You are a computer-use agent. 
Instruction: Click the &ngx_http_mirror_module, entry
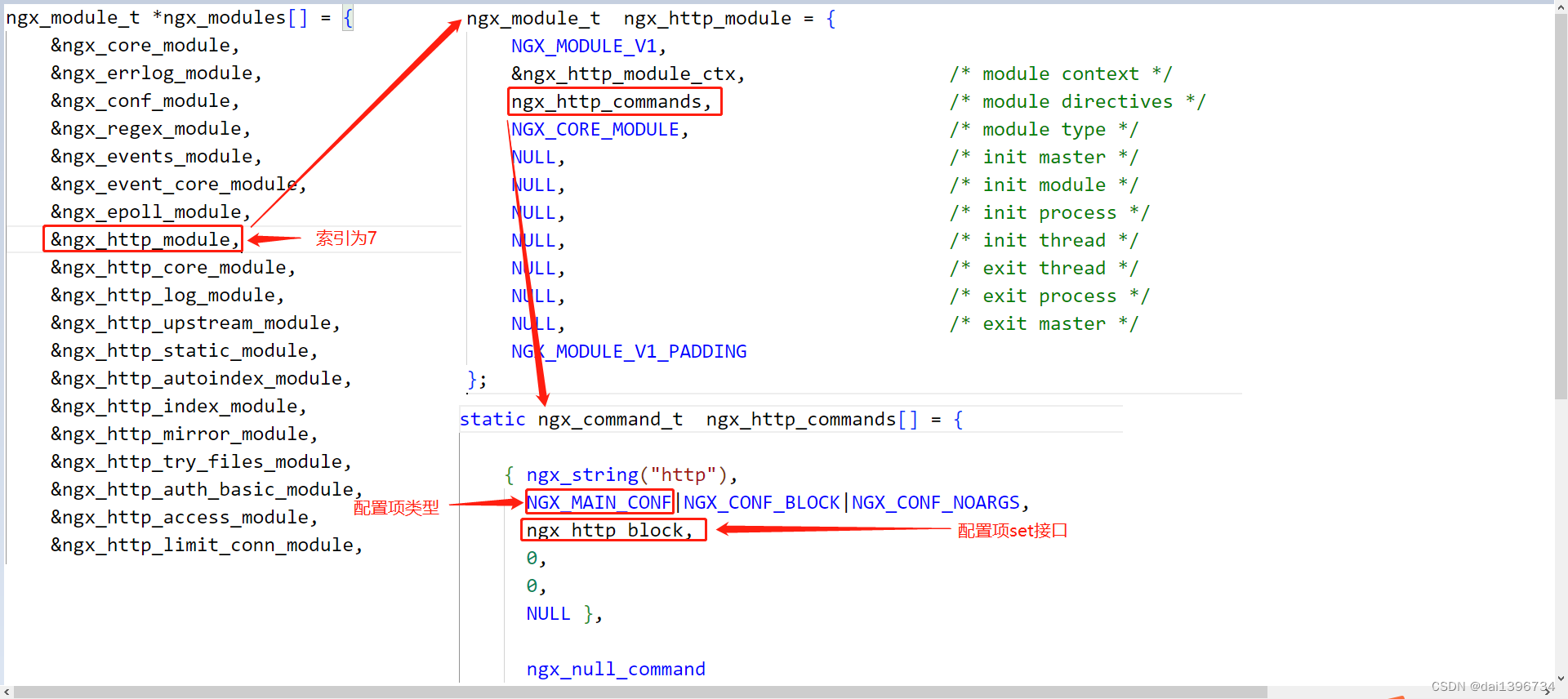[184, 434]
